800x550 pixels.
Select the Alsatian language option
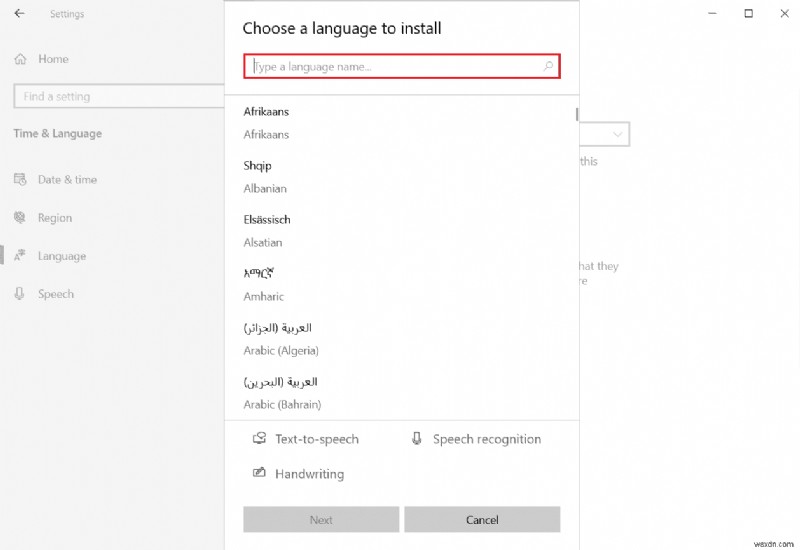coord(266,231)
